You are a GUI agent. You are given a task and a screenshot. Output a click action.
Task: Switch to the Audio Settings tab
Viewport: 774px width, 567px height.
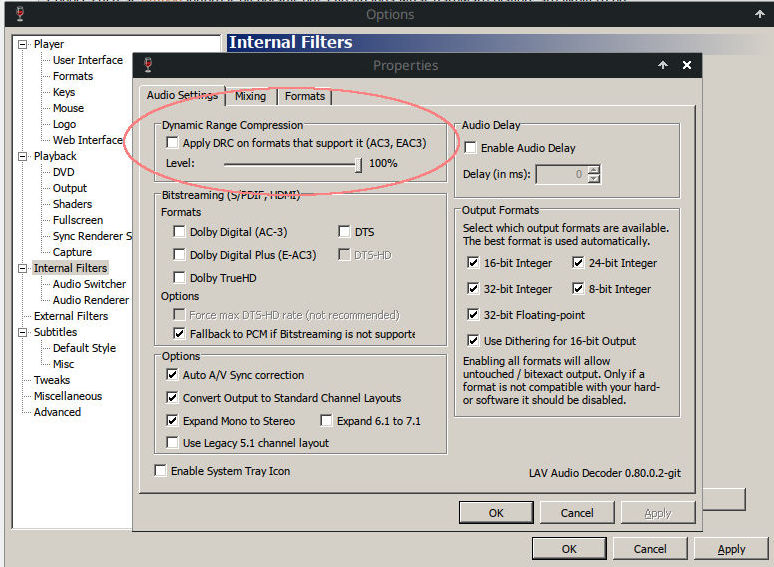click(182, 95)
